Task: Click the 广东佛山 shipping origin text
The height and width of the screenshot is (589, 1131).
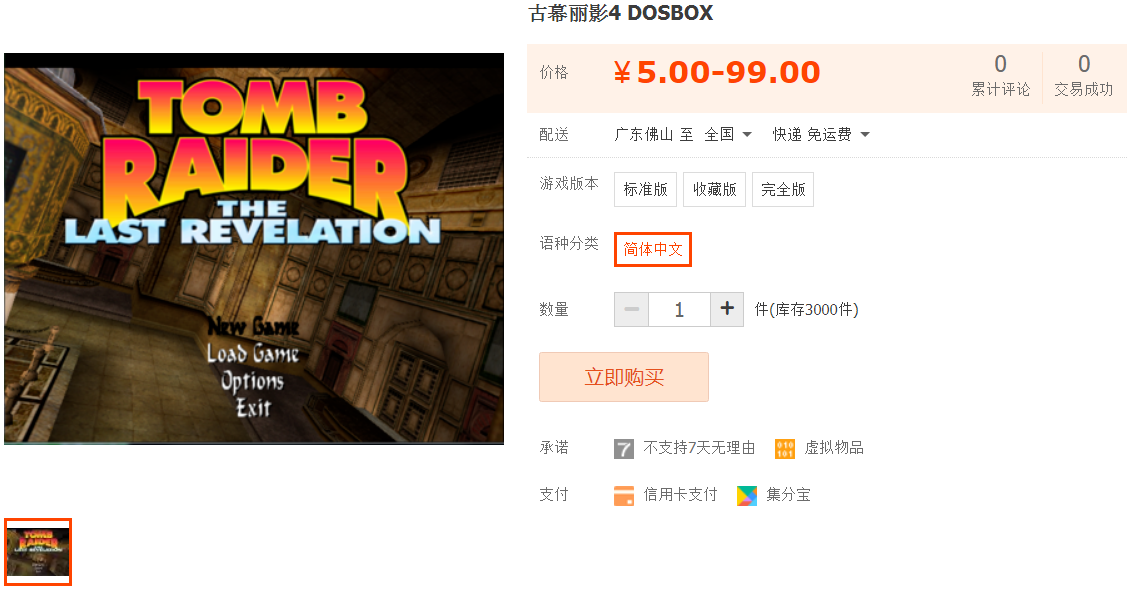Action: [x=643, y=135]
